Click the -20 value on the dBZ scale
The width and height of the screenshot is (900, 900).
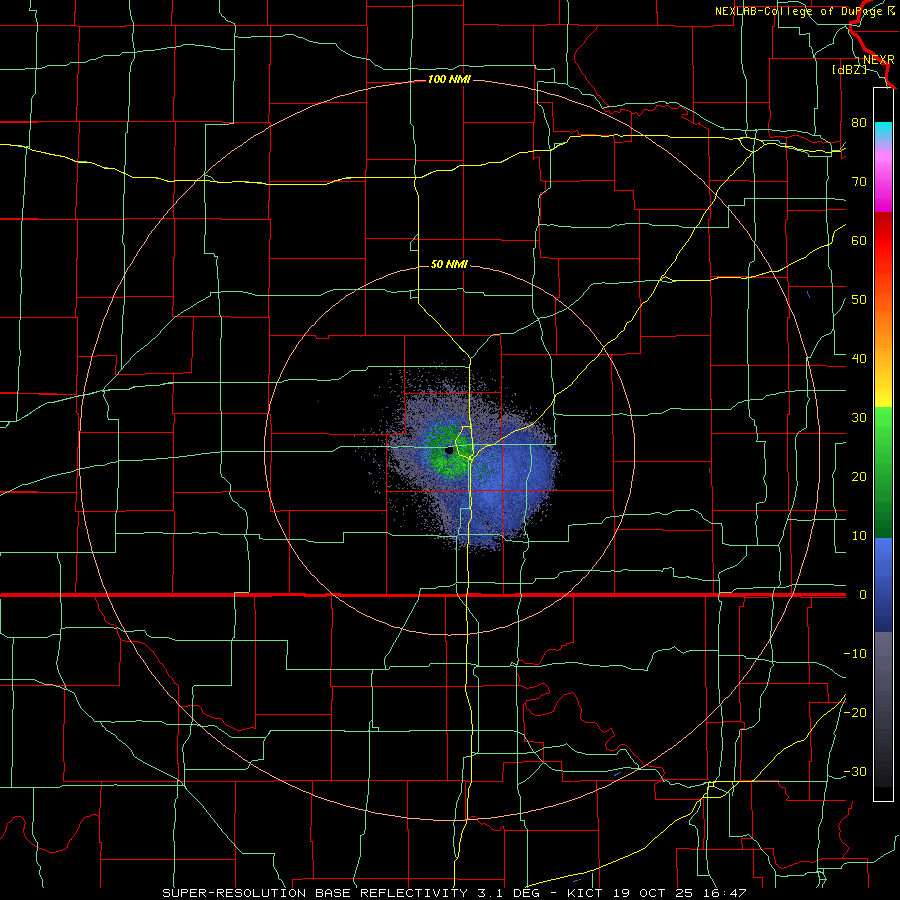pyautogui.click(x=855, y=713)
